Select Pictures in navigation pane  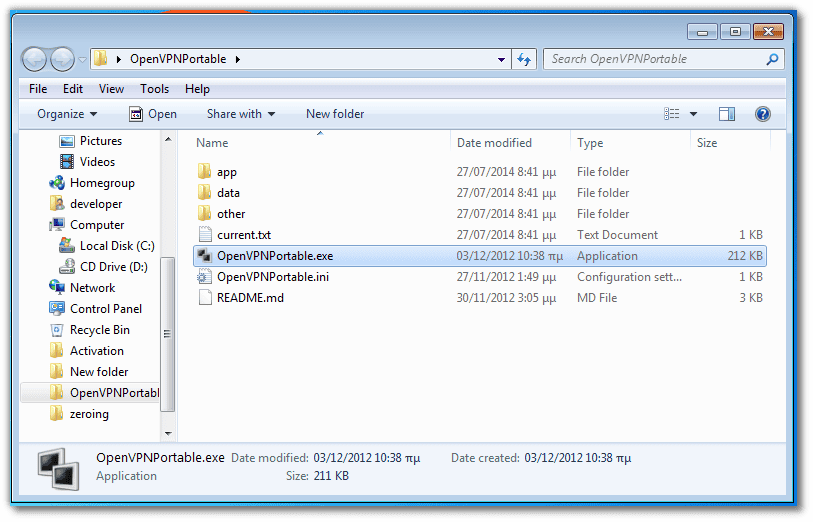(91, 141)
